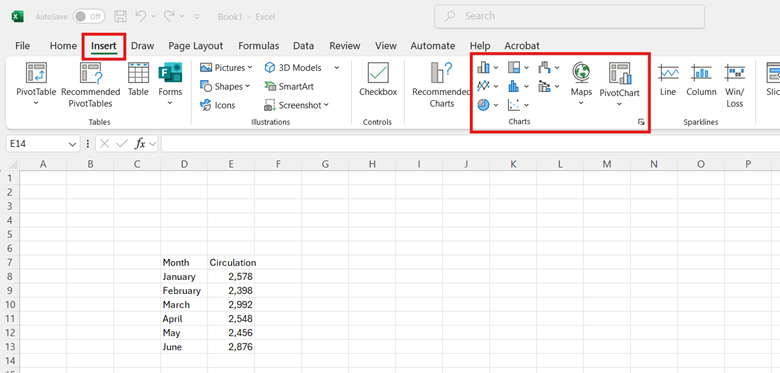Click the Maps globe icon

point(581,73)
